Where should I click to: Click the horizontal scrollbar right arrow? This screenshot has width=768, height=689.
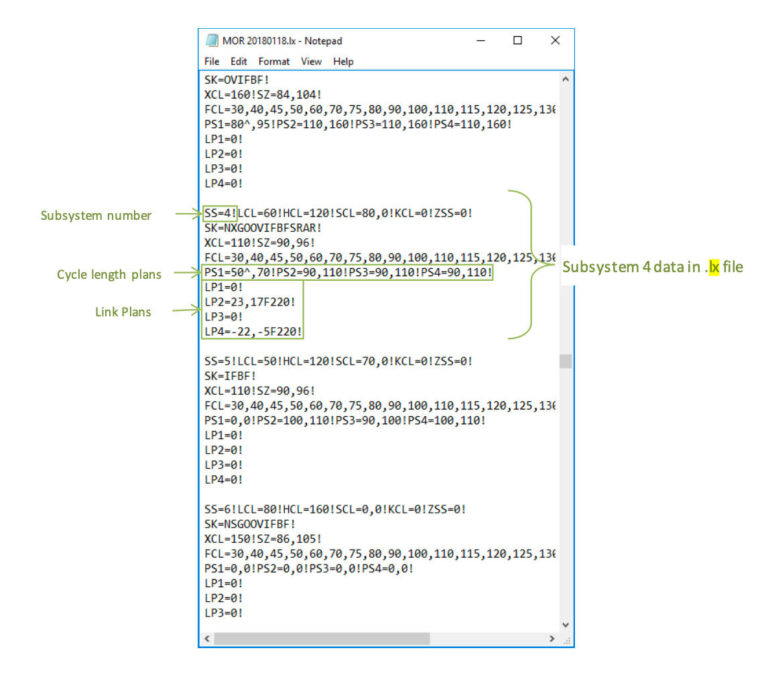551,639
